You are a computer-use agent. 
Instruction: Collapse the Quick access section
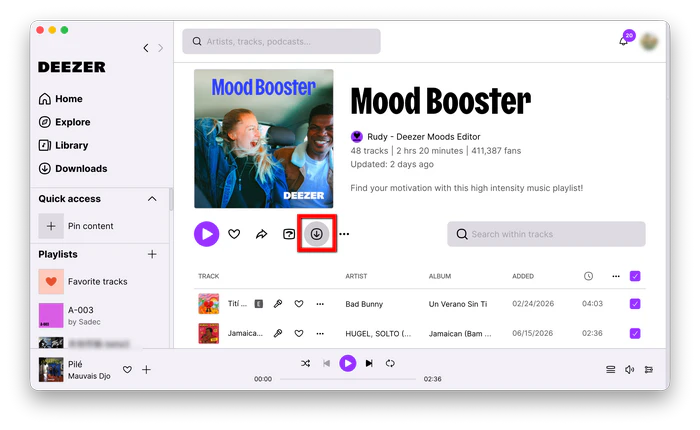(x=152, y=199)
